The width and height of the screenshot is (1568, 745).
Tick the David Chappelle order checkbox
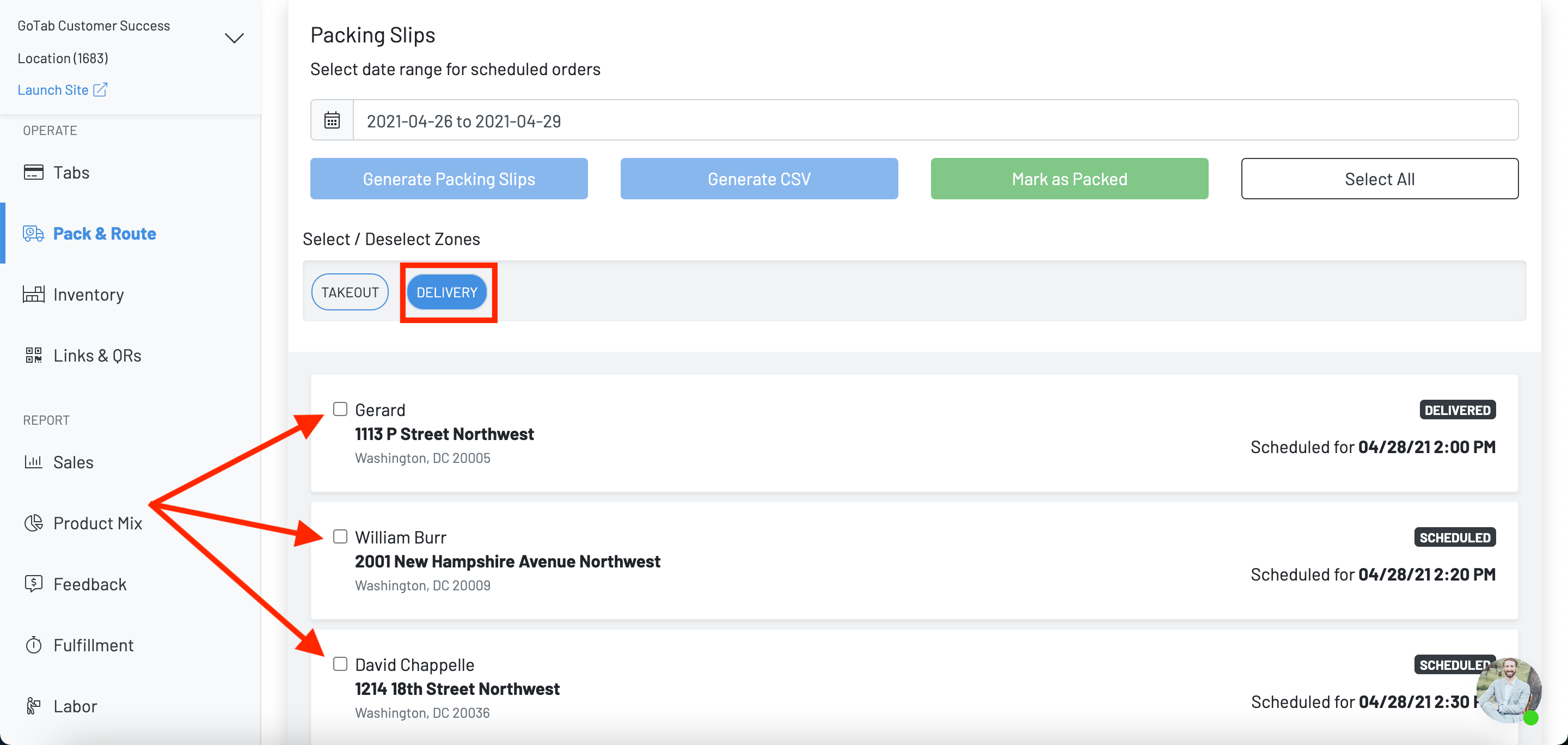click(340, 663)
